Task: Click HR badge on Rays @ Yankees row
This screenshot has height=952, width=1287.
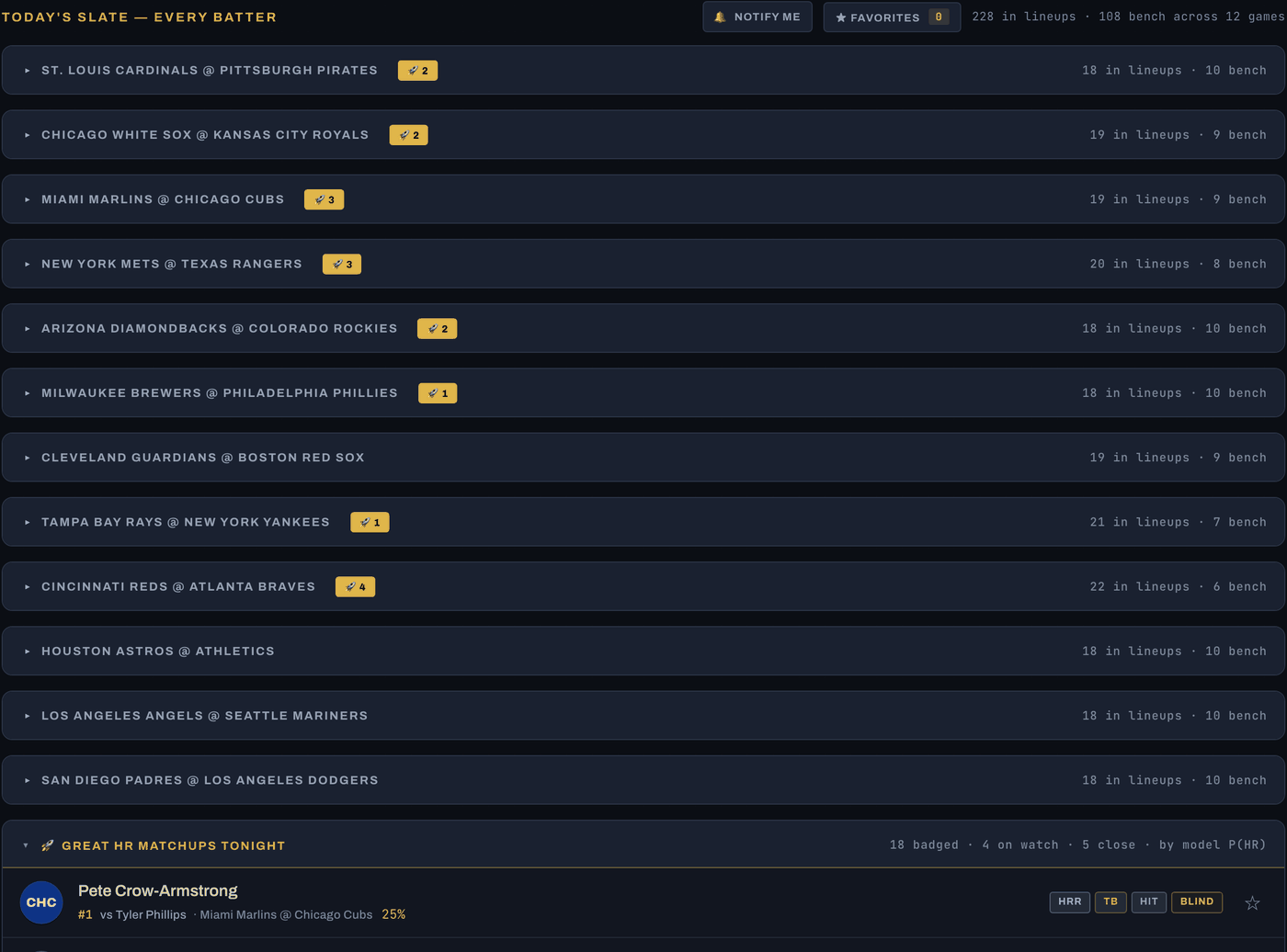Action: coord(370,522)
